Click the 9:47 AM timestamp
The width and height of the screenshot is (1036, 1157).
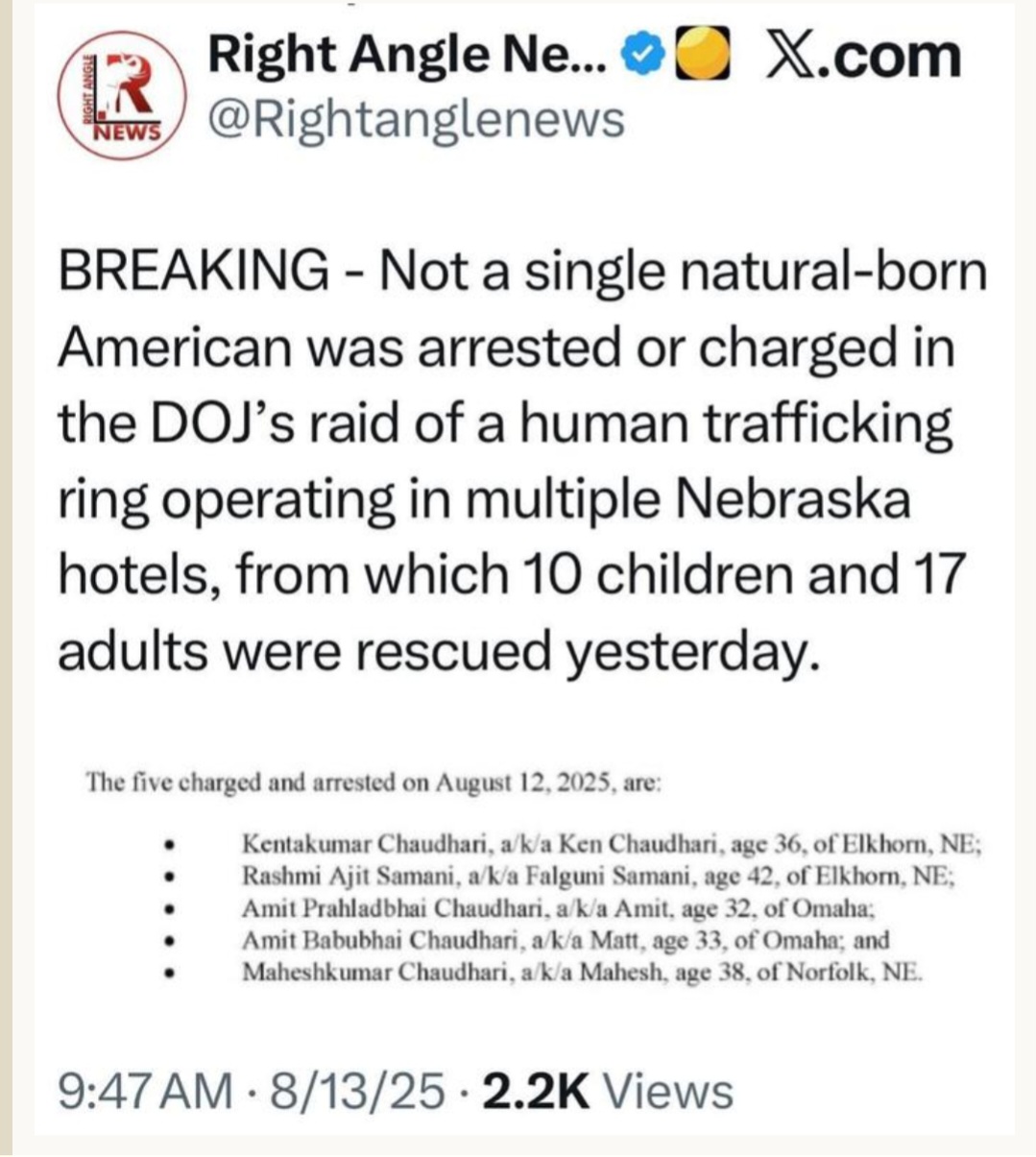pos(145,1092)
